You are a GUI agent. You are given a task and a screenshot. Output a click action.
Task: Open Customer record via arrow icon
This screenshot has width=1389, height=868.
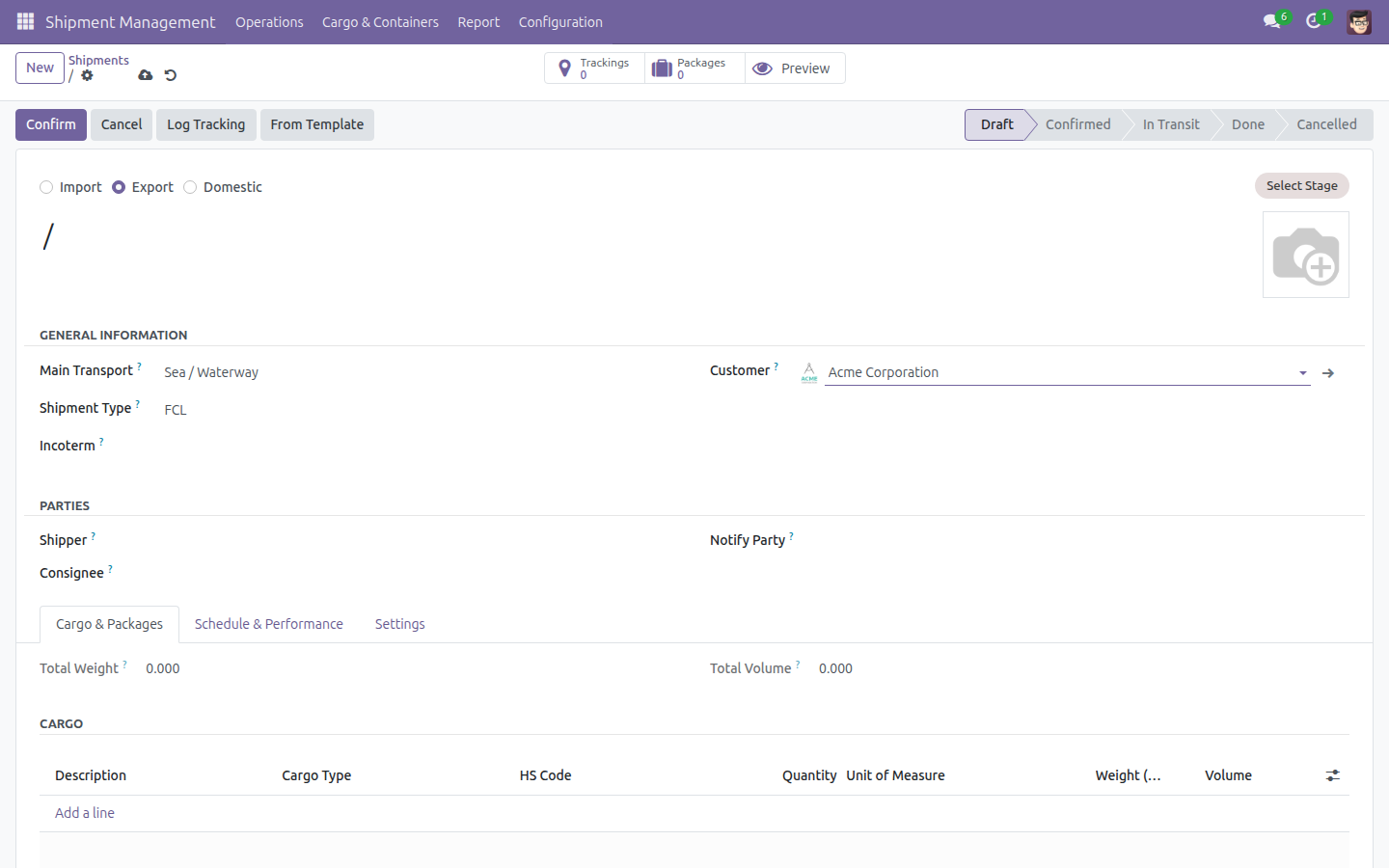tap(1328, 373)
